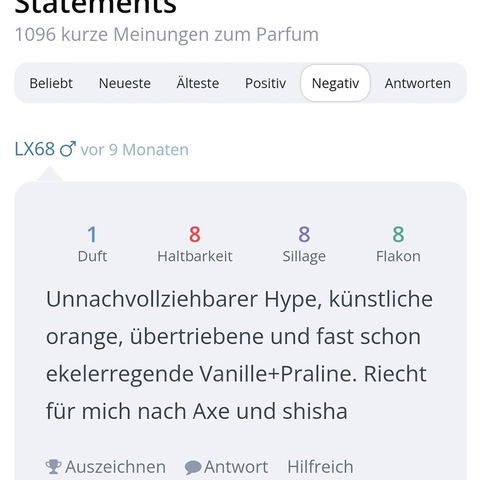Select the Beliebt sorting tab
The image size is (480, 480).
click(x=51, y=83)
